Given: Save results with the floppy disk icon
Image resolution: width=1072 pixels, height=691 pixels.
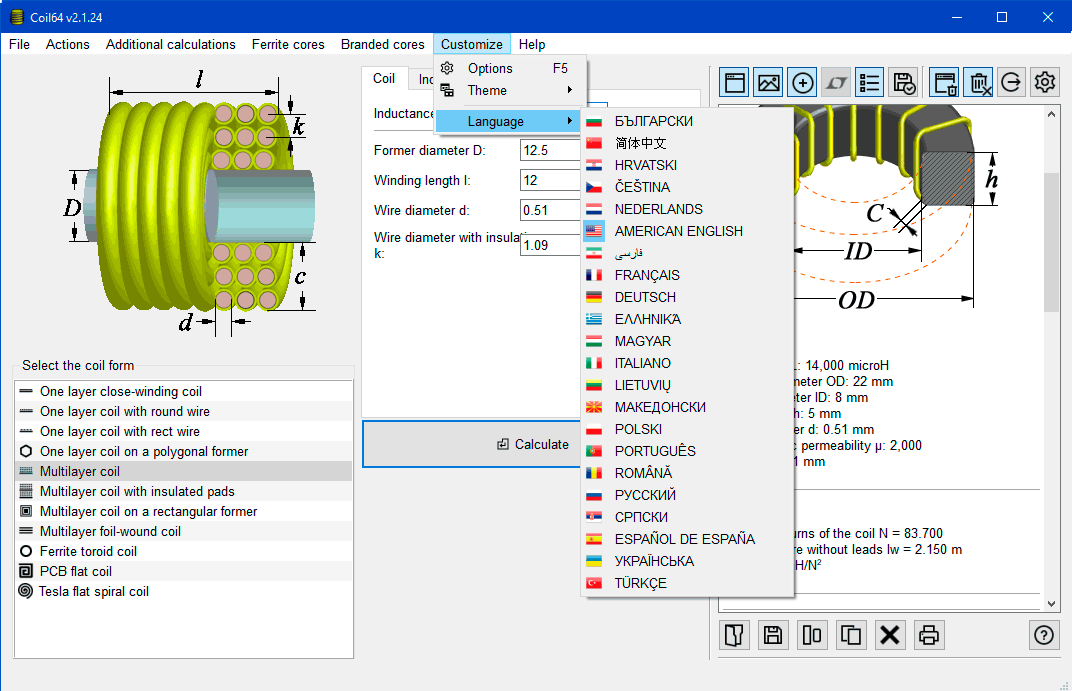Looking at the screenshot, I should pyautogui.click(x=773, y=635).
